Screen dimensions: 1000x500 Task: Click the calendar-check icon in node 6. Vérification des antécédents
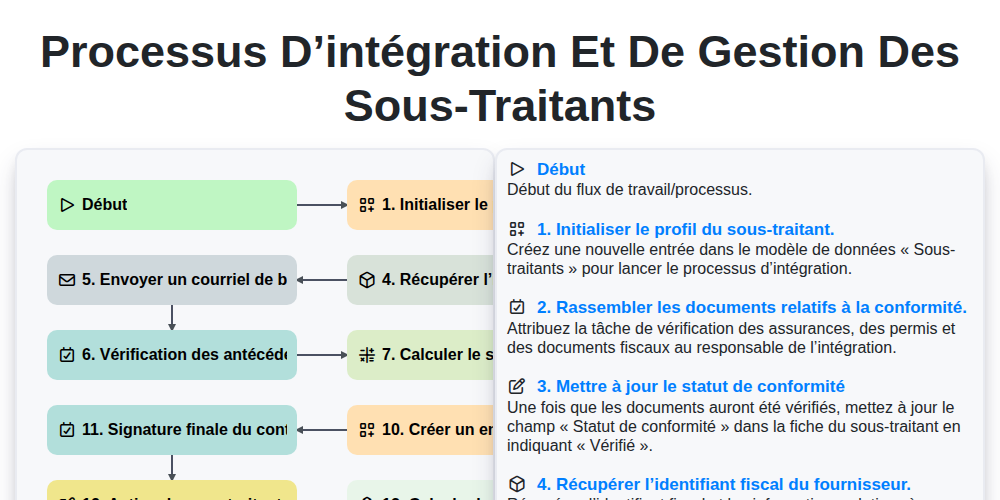(67, 355)
